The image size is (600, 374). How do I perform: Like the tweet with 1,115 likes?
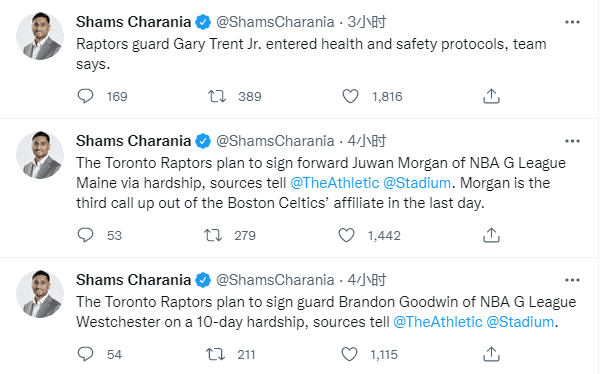(349, 354)
